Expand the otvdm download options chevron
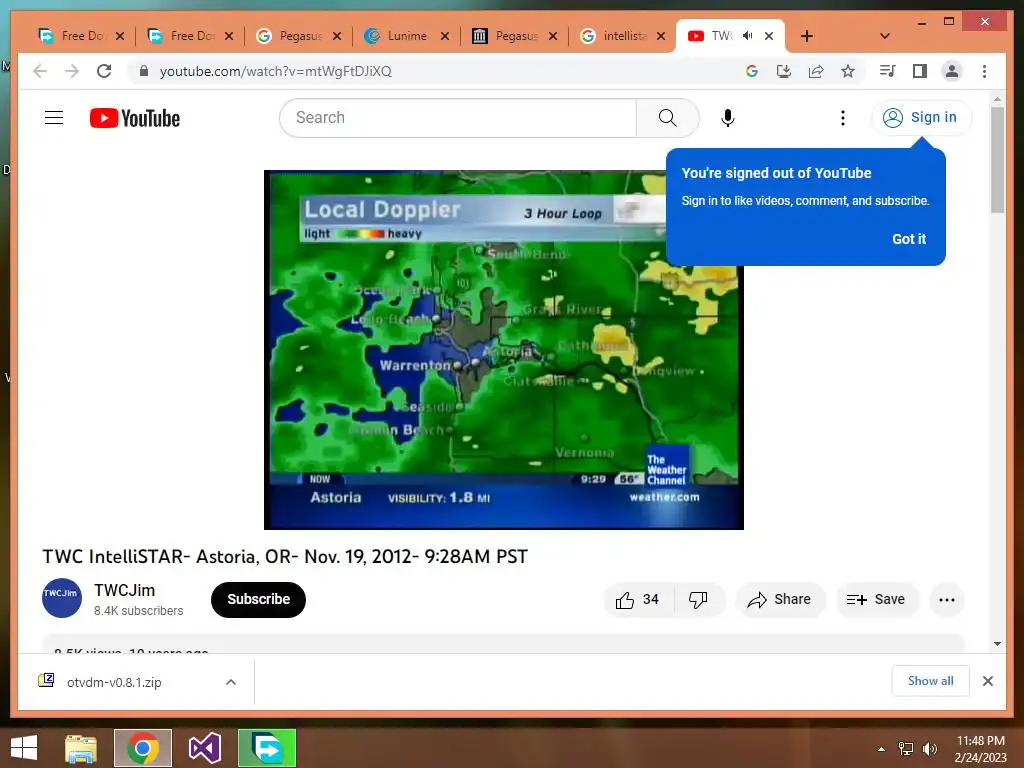Image resolution: width=1024 pixels, height=768 pixels. point(231,682)
